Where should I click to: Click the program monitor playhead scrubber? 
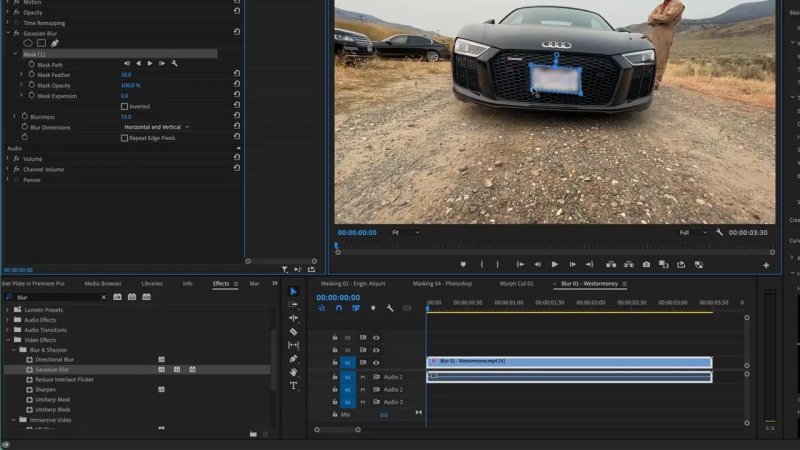pos(336,246)
